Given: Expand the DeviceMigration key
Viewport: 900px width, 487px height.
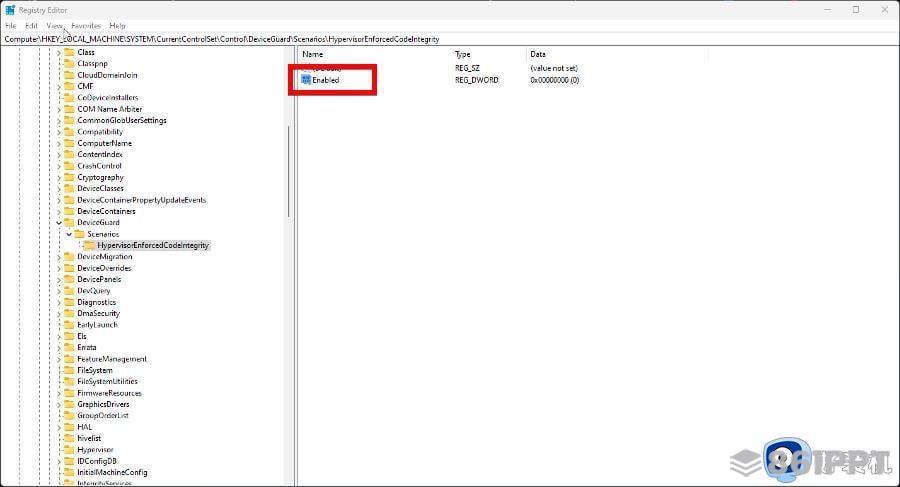Looking at the screenshot, I should click(59, 257).
